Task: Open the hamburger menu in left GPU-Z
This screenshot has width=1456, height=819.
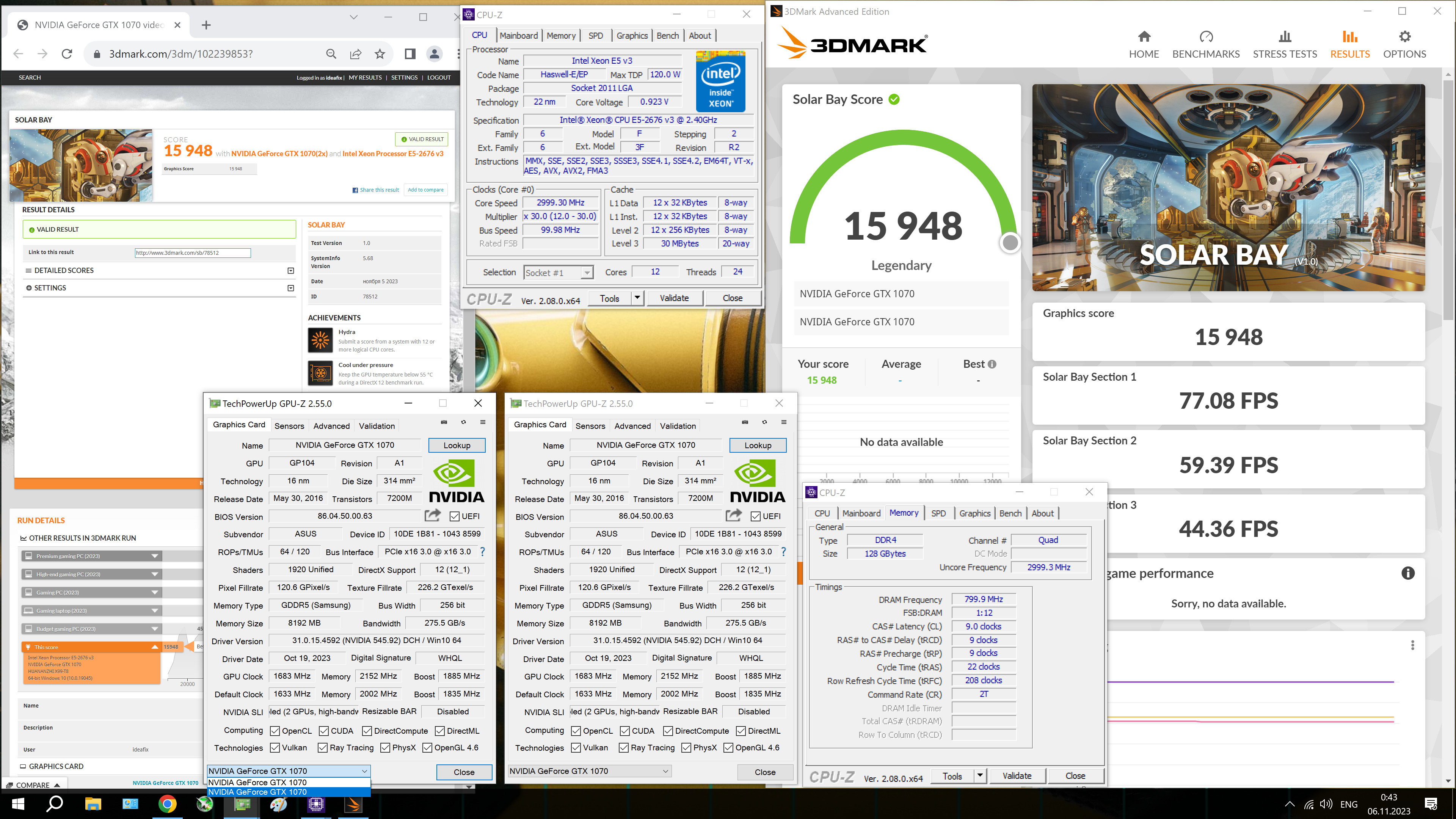Action: [483, 422]
